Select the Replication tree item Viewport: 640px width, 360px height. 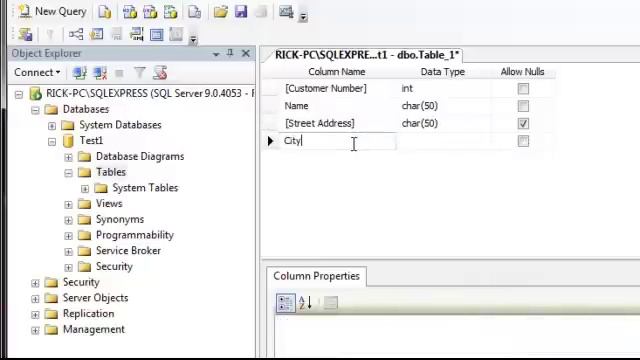tap(88, 313)
